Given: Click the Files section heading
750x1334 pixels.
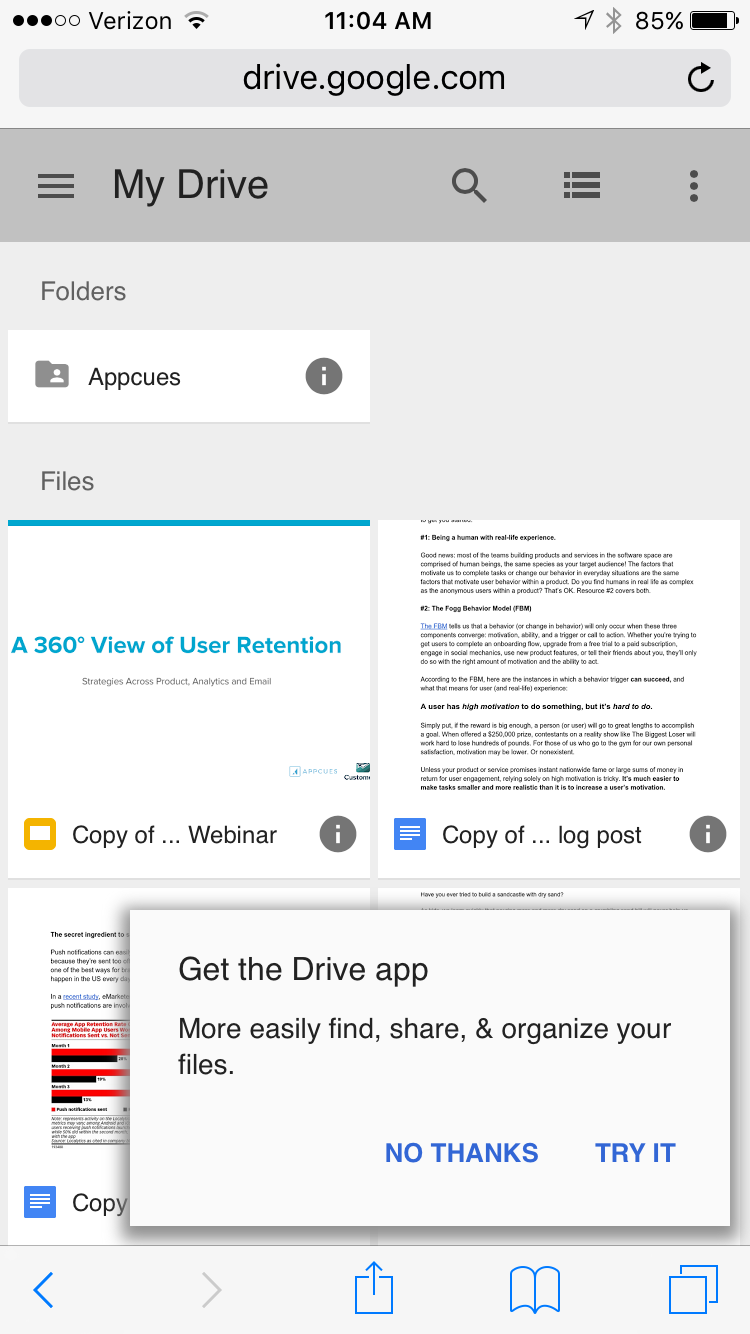Looking at the screenshot, I should tap(67, 481).
